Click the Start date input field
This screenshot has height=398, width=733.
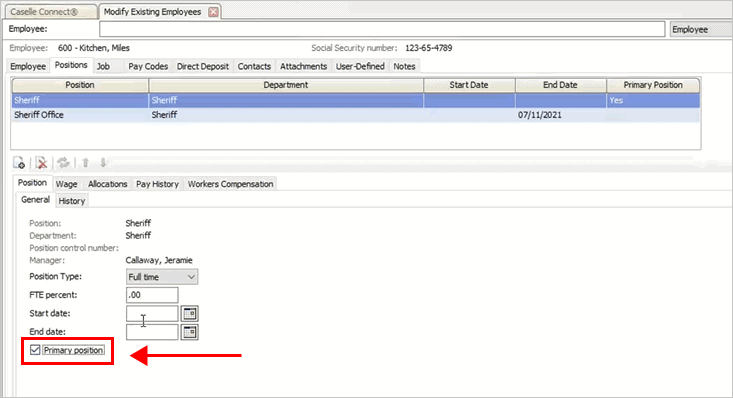pos(152,313)
